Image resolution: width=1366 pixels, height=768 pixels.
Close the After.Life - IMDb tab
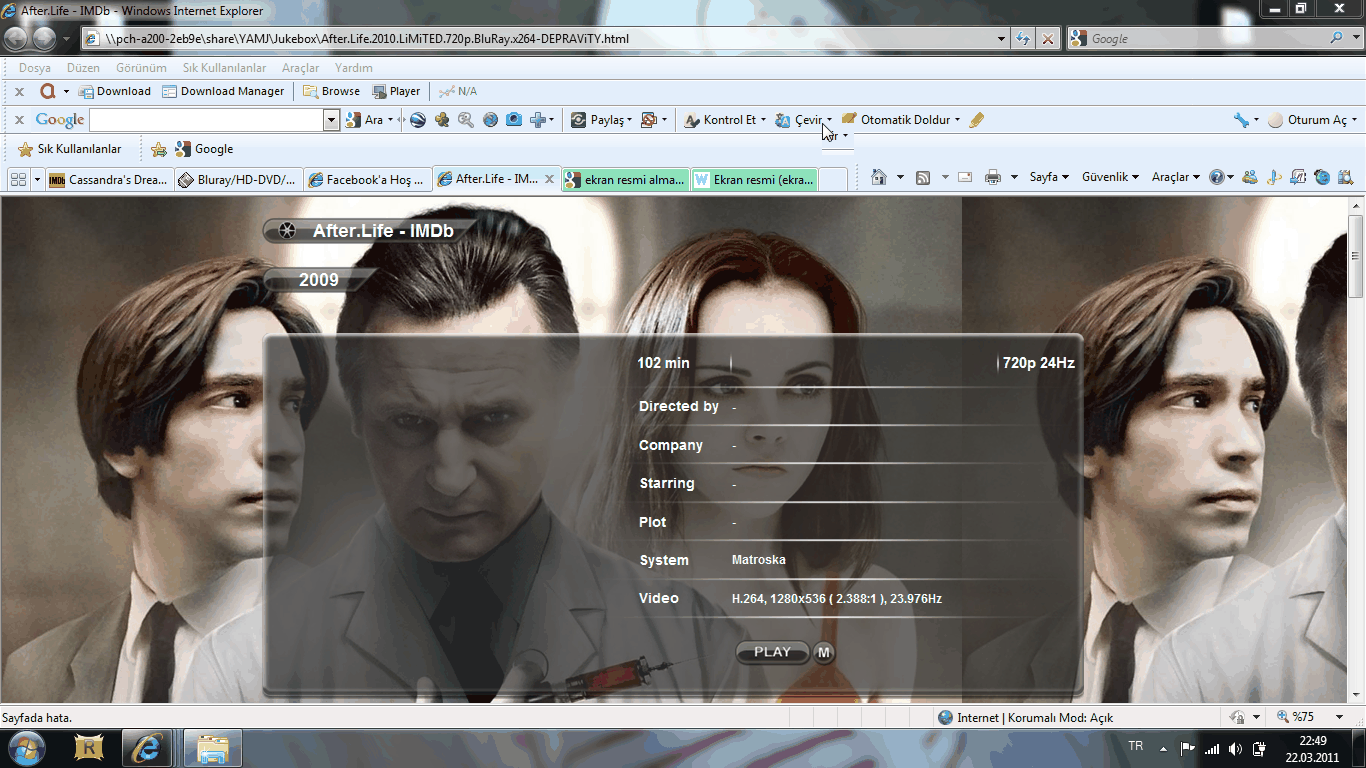click(x=549, y=179)
